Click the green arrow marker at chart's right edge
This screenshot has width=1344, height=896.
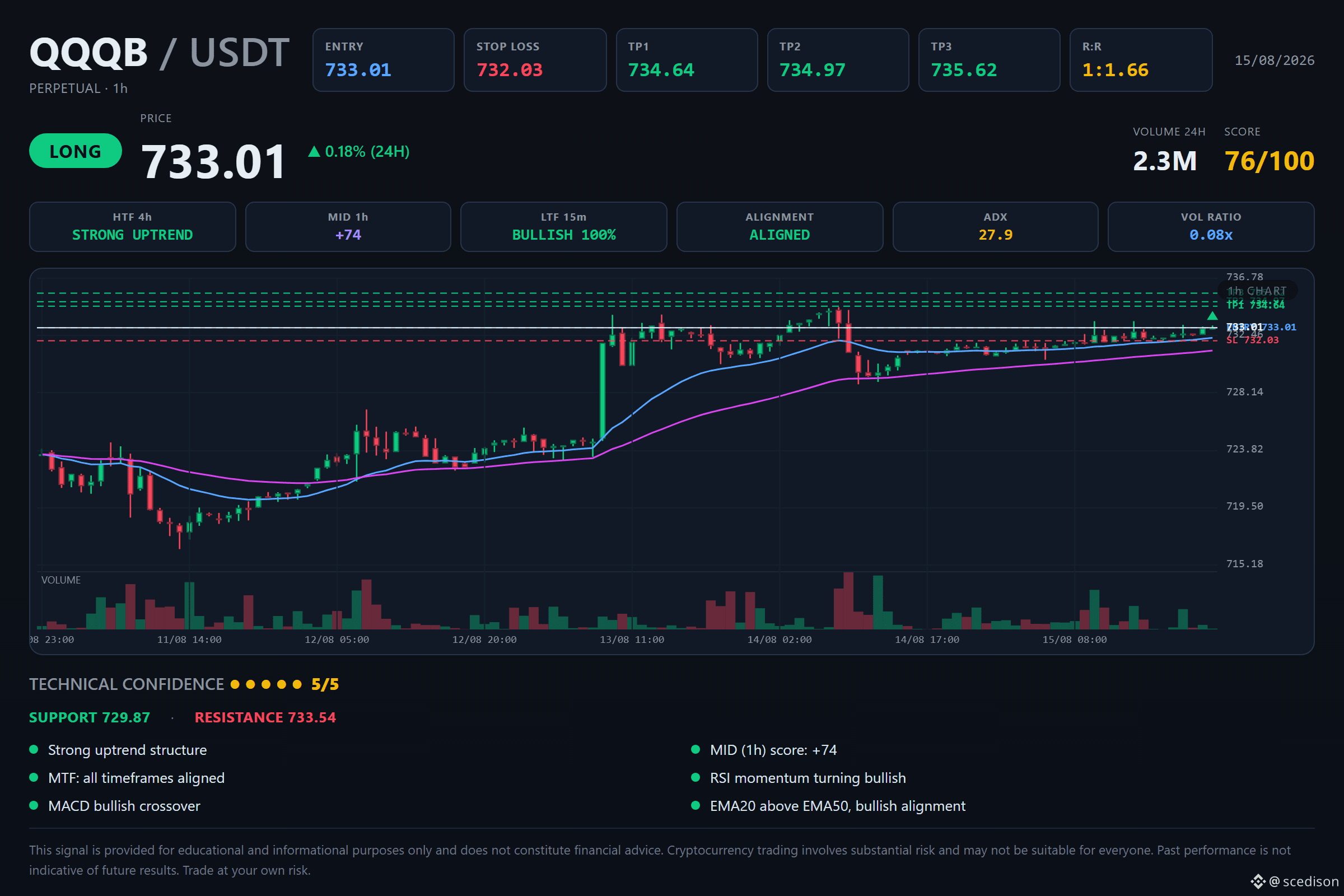coord(1212,316)
